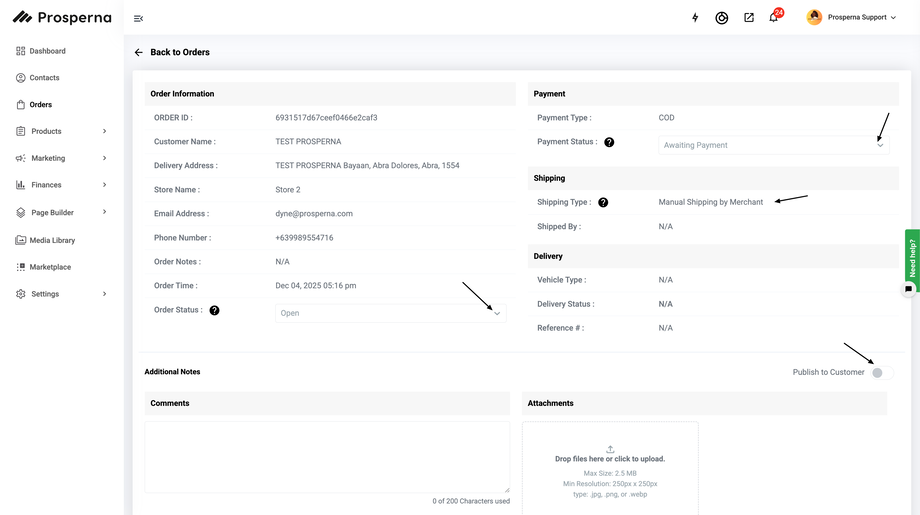Click the external link icon in header
The image size is (920, 515).
coord(749,18)
